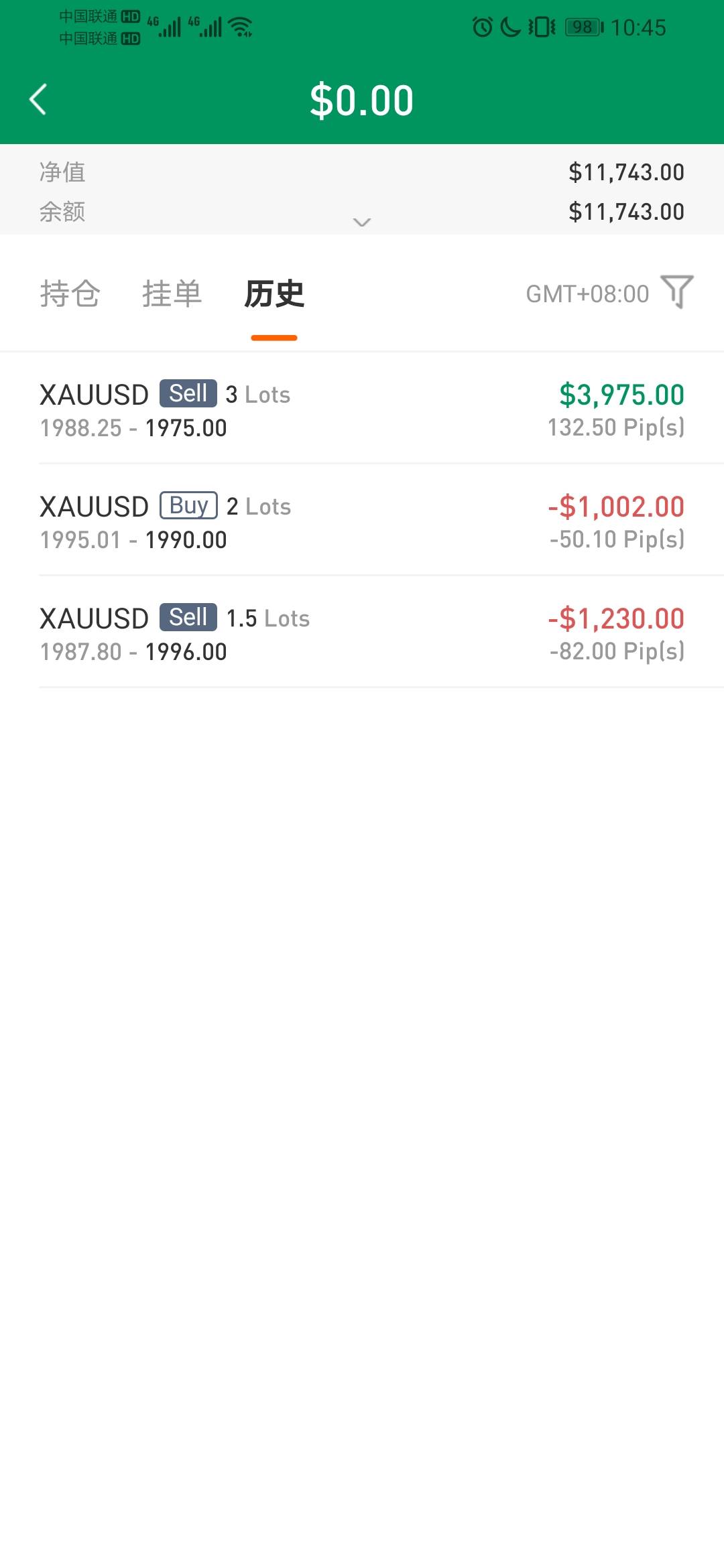Screen dimensions: 724x1568
Task: Tap the $0.00 header total
Action: point(362,101)
